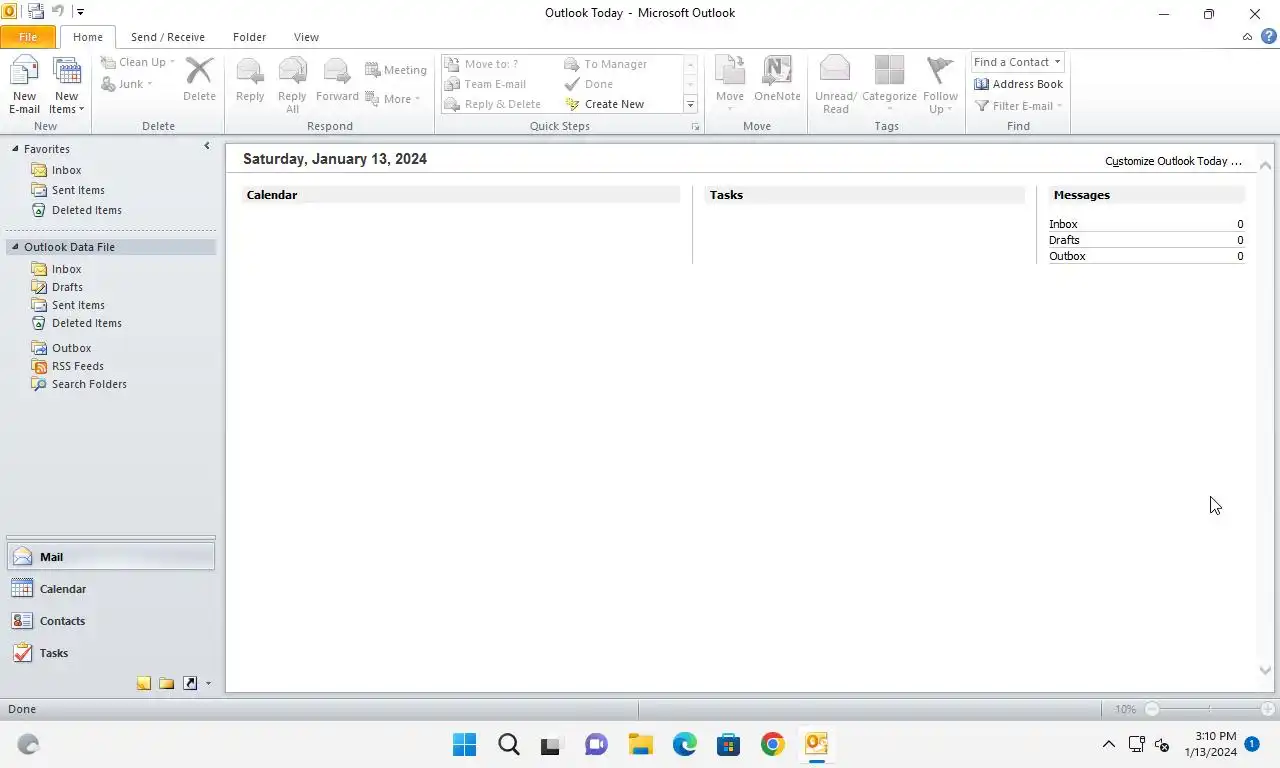This screenshot has height=768, width=1280.
Task: Click zoom out minus button
Action: pyautogui.click(x=1152, y=709)
